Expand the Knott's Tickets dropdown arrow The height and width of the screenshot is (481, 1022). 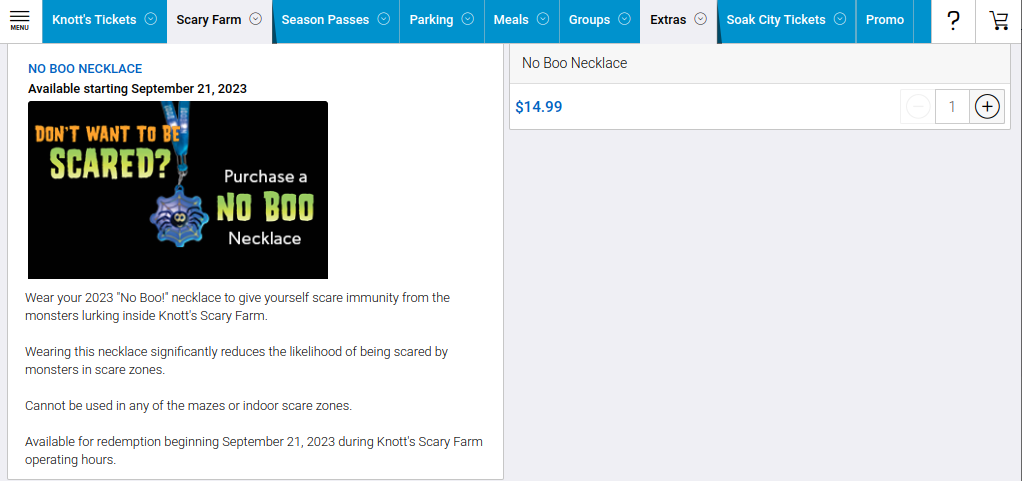click(x=150, y=19)
